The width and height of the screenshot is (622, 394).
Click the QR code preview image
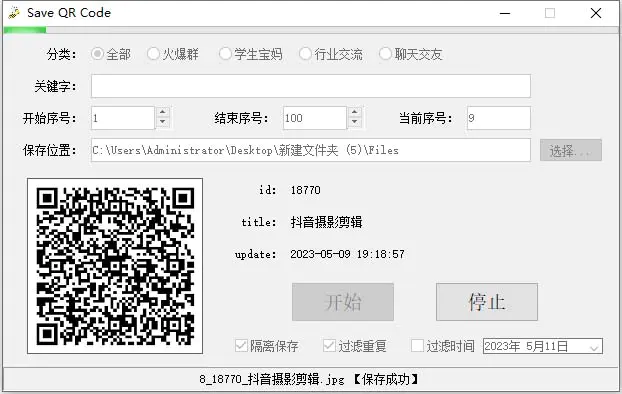[115, 266]
